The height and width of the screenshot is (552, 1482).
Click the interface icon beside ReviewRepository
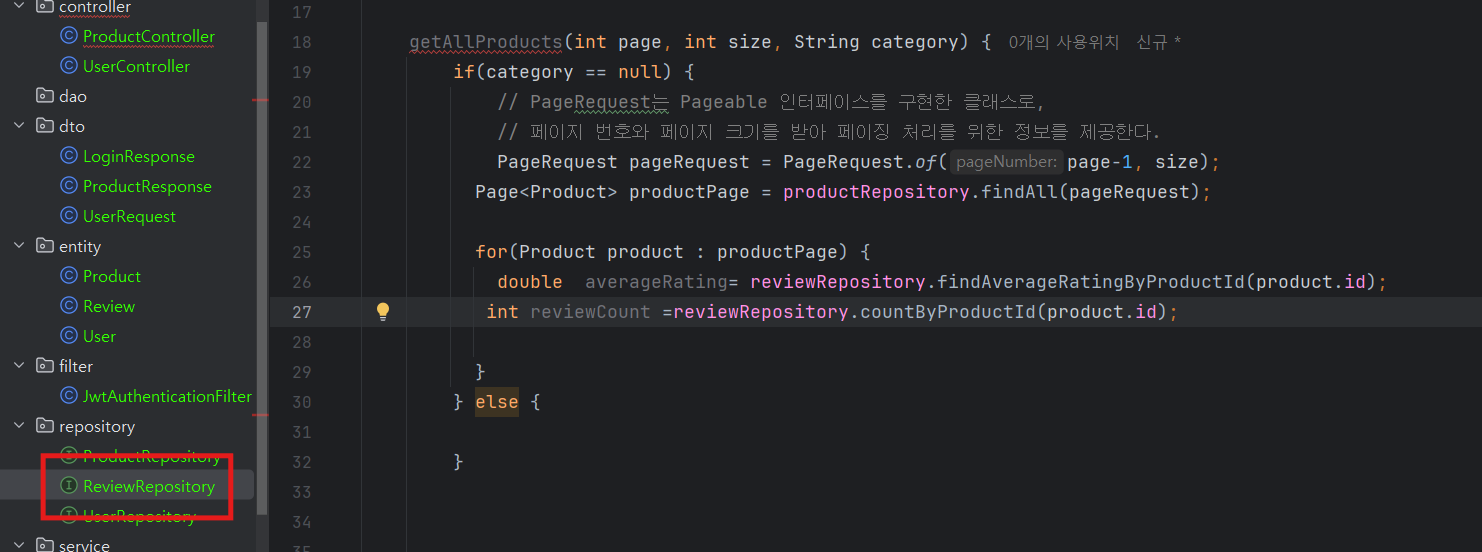(x=69, y=486)
